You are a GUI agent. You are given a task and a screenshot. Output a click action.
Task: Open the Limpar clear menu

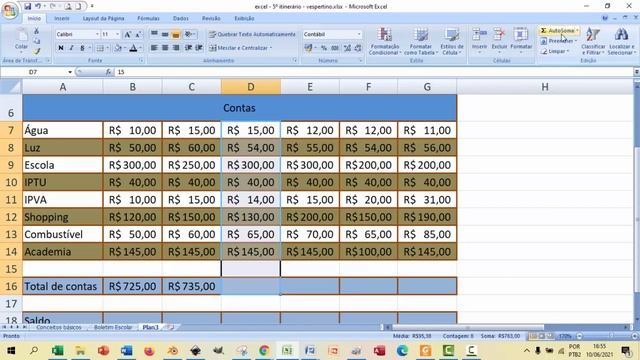click(x=554, y=51)
